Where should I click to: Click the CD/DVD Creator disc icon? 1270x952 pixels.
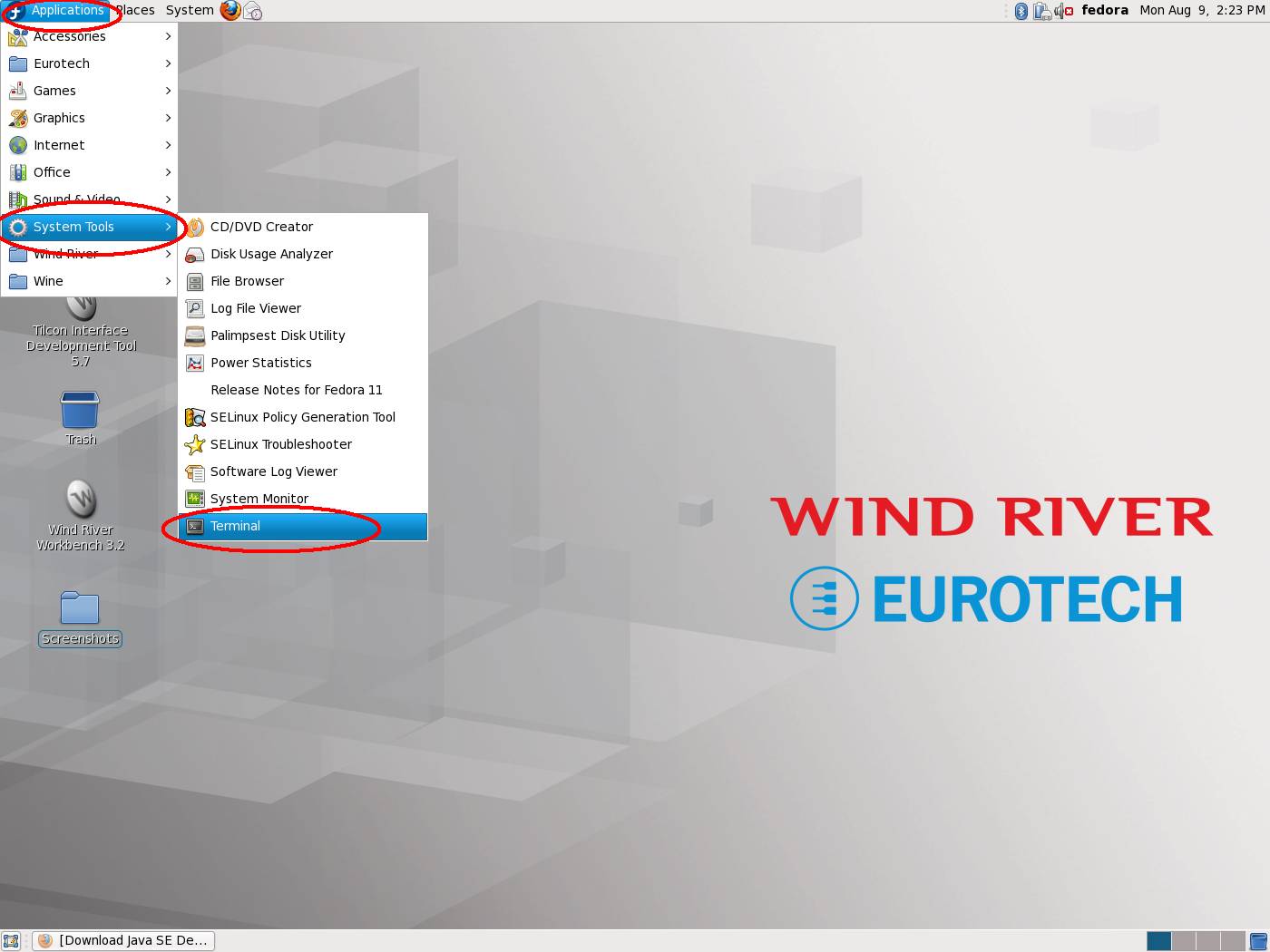click(x=195, y=227)
